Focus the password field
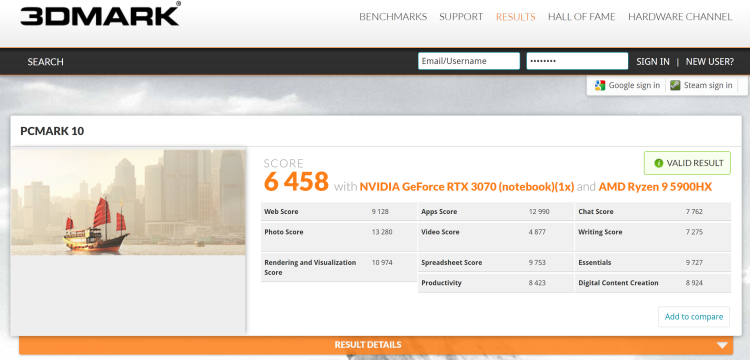This screenshot has width=750, height=360. 577,61
